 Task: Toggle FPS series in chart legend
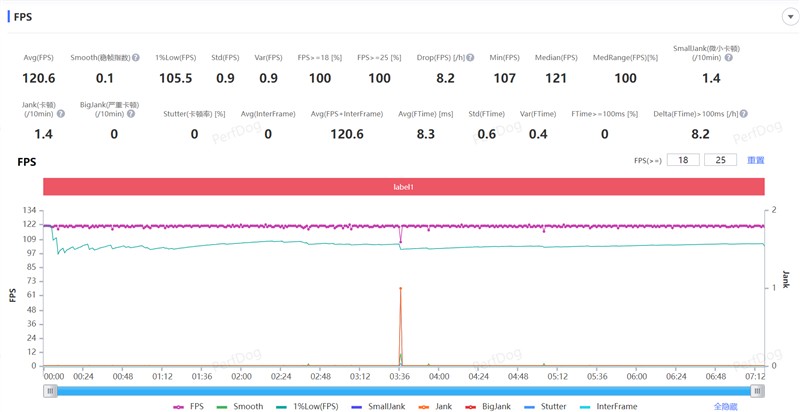pos(189,407)
